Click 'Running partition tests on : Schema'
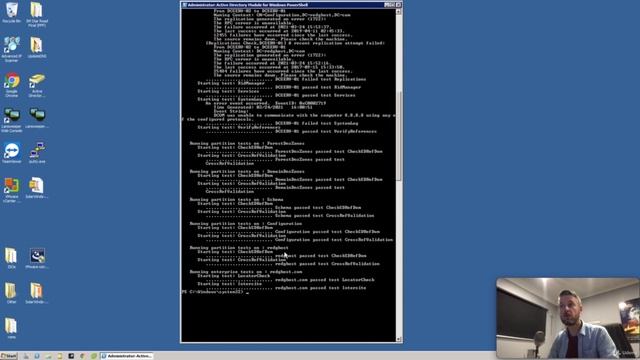This screenshot has width=640, height=360. click(236, 200)
